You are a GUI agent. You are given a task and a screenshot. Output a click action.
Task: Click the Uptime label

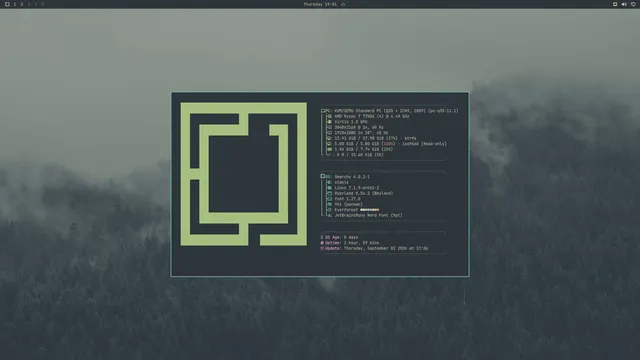333,243
